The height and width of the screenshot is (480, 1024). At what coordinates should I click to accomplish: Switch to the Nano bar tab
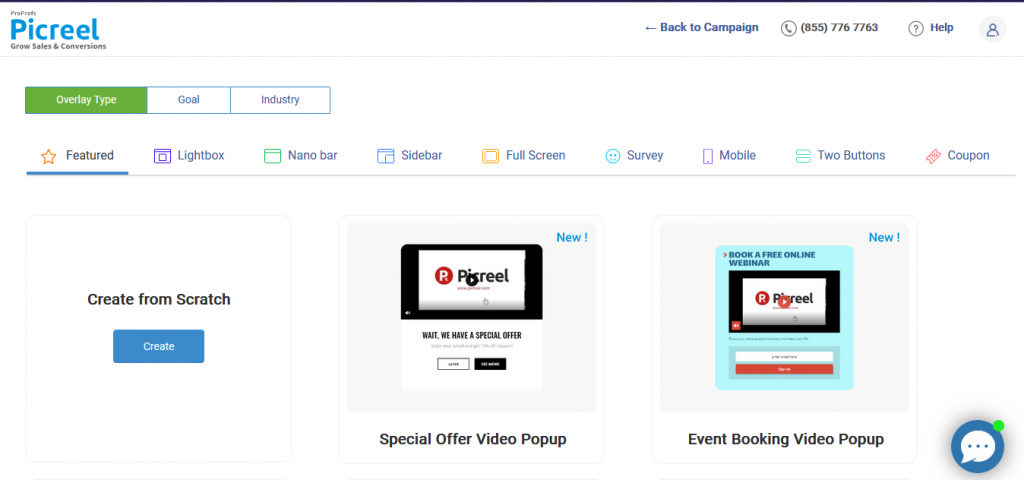click(x=300, y=156)
